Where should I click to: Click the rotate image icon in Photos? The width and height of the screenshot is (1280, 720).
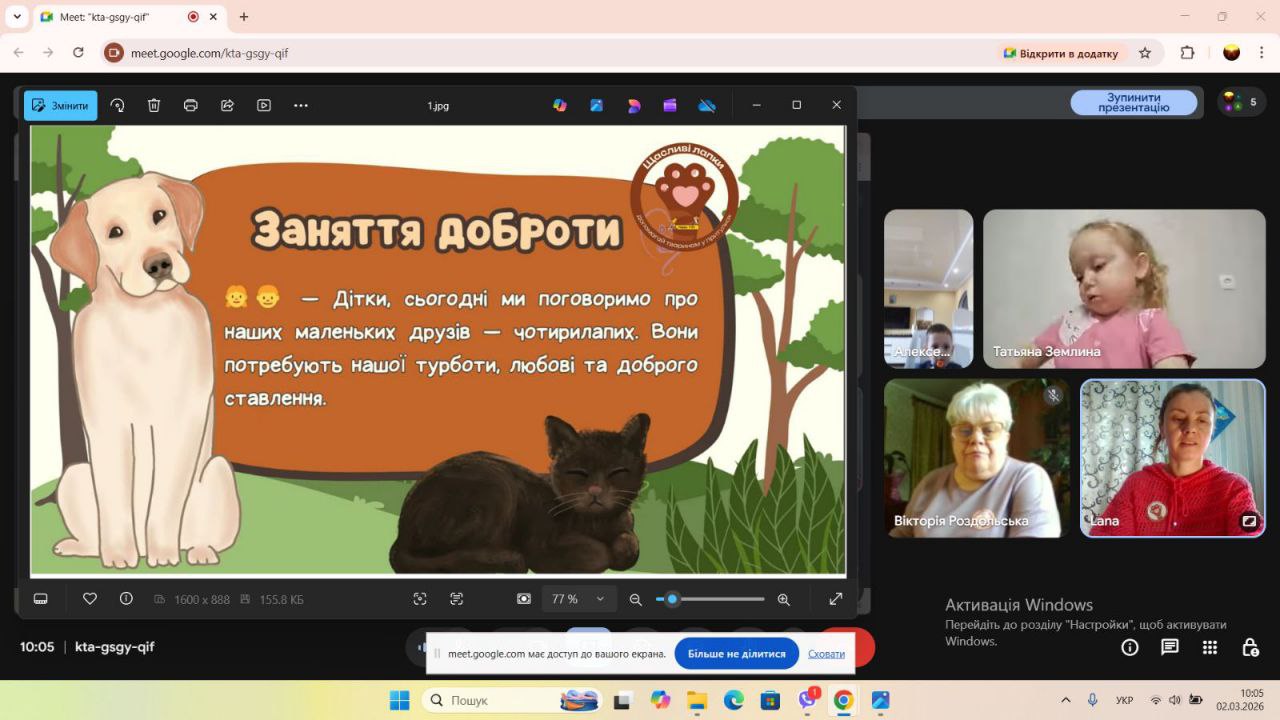coord(117,105)
